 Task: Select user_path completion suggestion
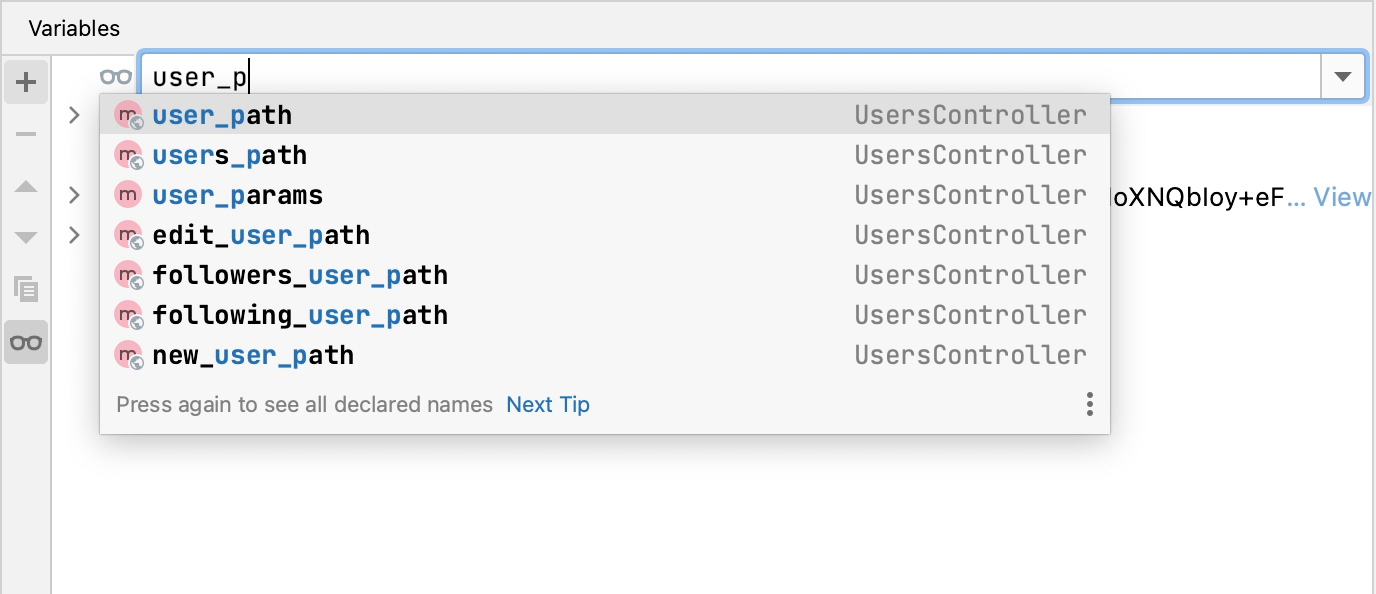tap(222, 115)
